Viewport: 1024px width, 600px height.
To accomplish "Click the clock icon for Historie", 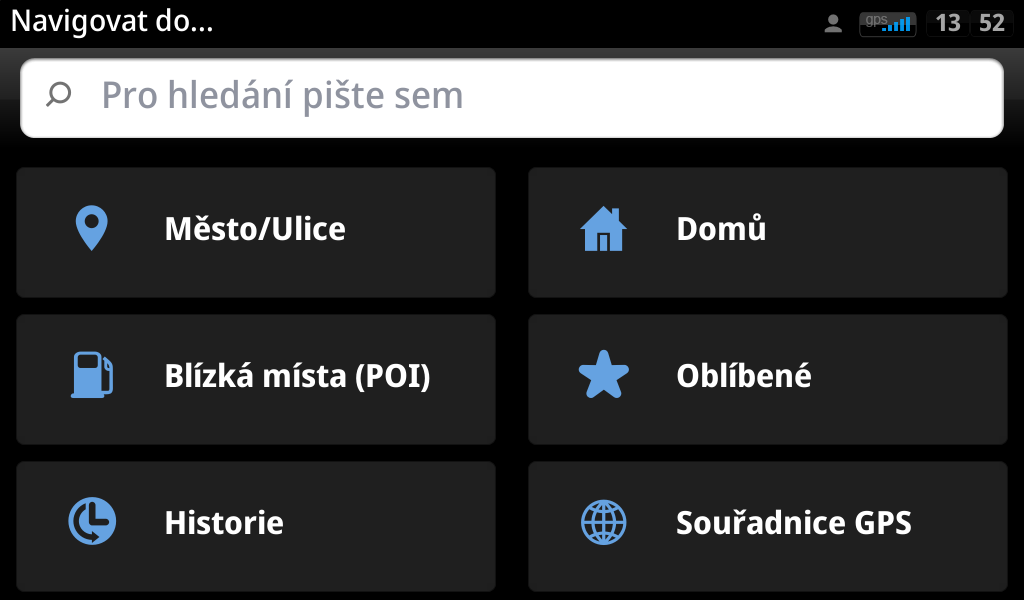I will click(92, 522).
